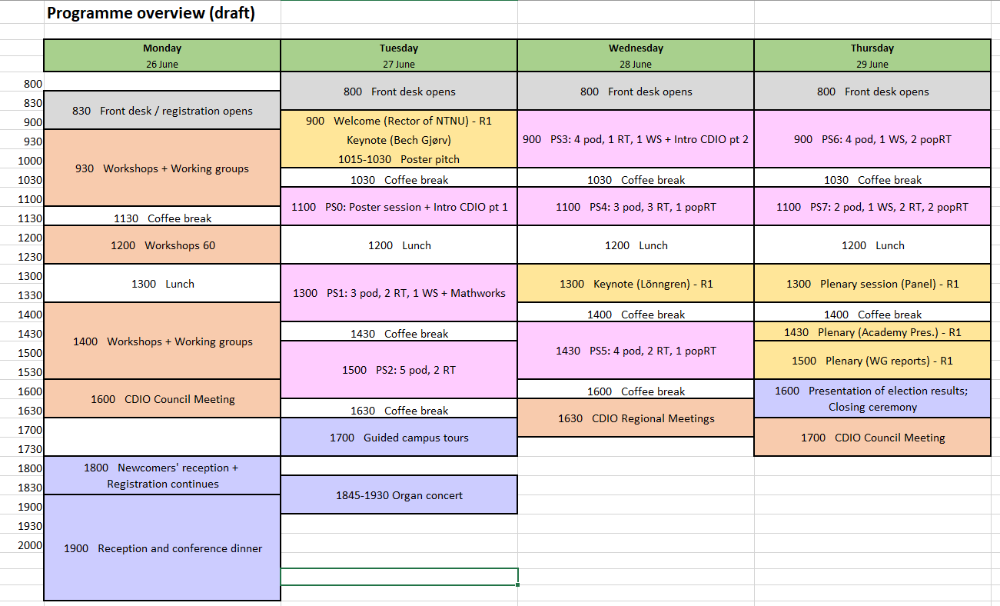Screen dimensions: 1000x606
Task: Click the green-outlined empty active cell
Action: point(398,576)
